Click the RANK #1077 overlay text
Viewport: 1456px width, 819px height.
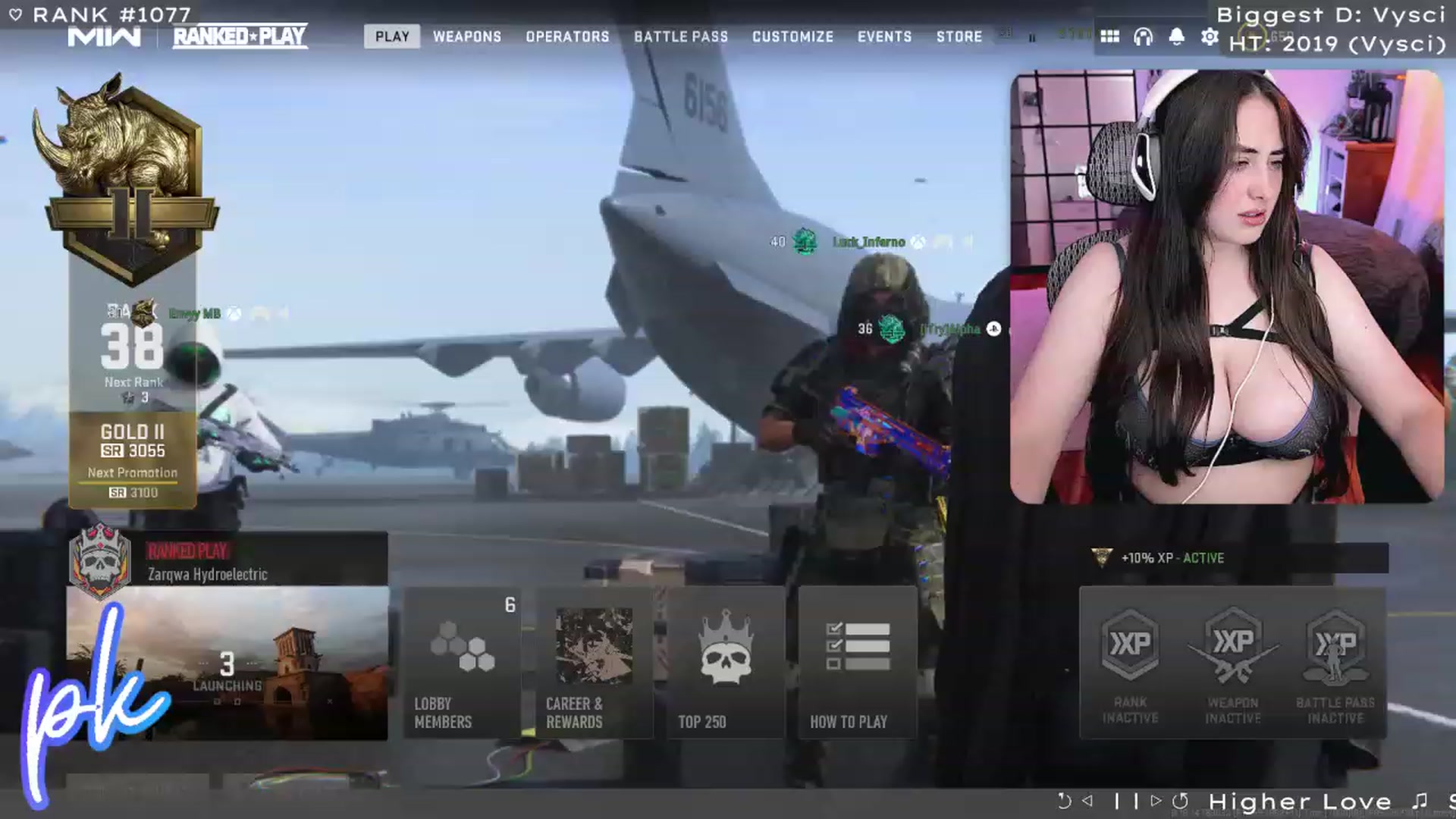(x=112, y=14)
